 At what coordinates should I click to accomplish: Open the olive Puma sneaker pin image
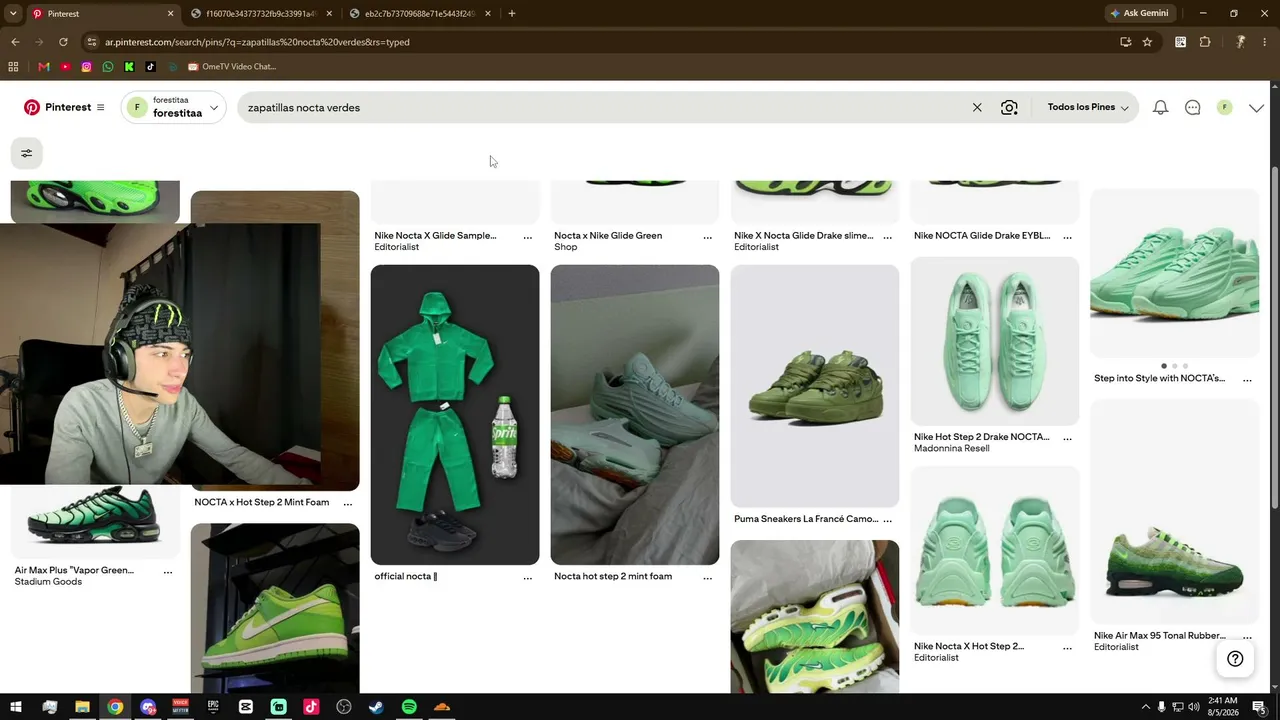815,386
